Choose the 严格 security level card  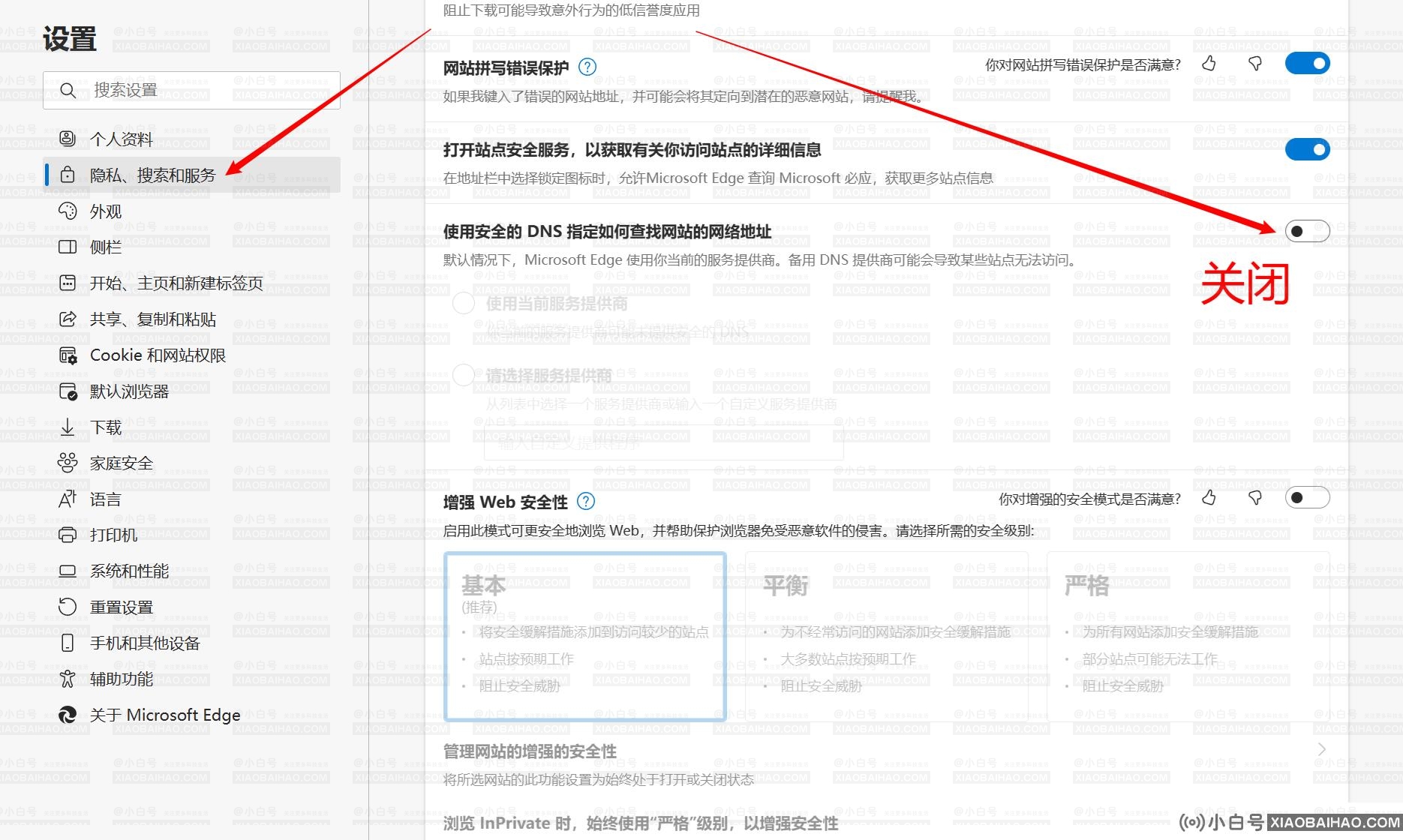click(1188, 637)
